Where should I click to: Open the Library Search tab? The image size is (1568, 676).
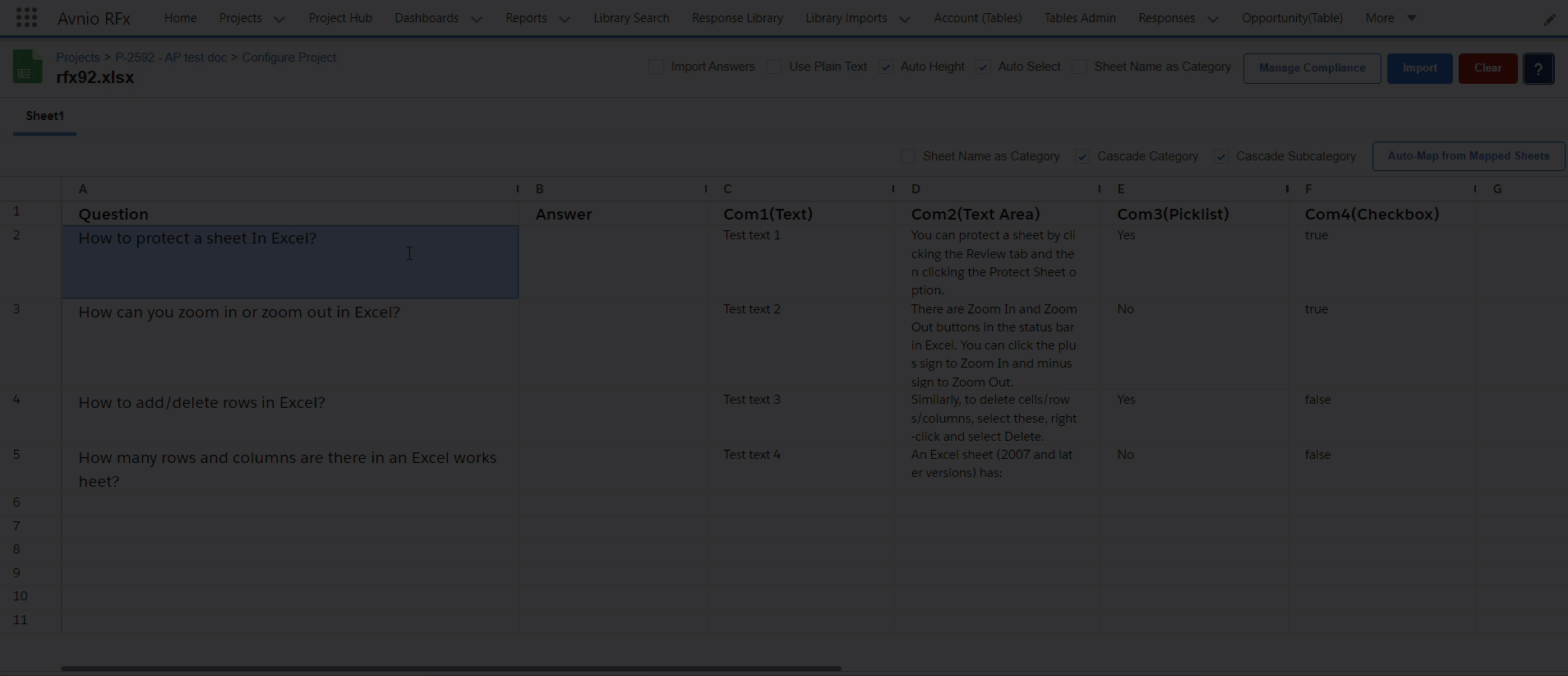631,18
